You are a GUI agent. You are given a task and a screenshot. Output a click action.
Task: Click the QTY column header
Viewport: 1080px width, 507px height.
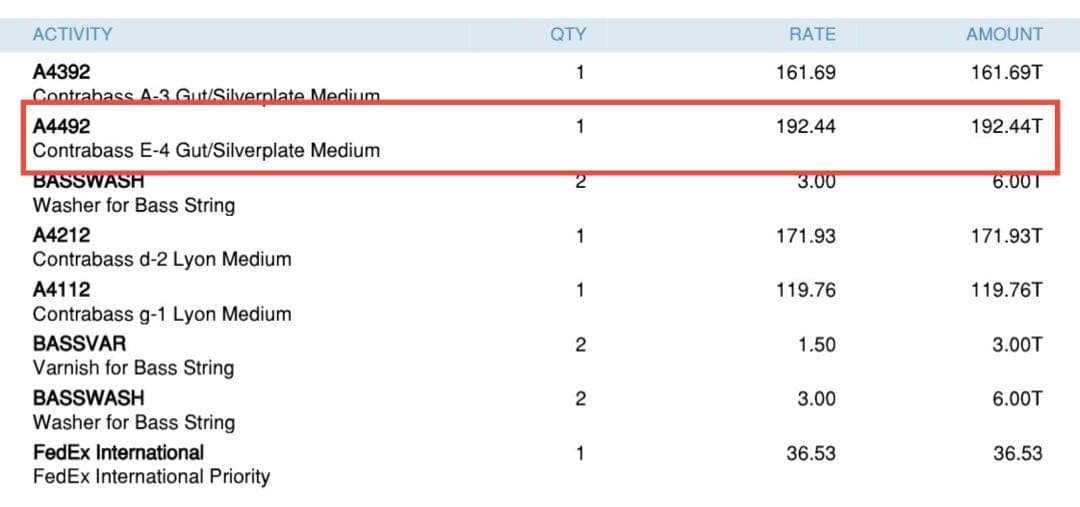568,34
